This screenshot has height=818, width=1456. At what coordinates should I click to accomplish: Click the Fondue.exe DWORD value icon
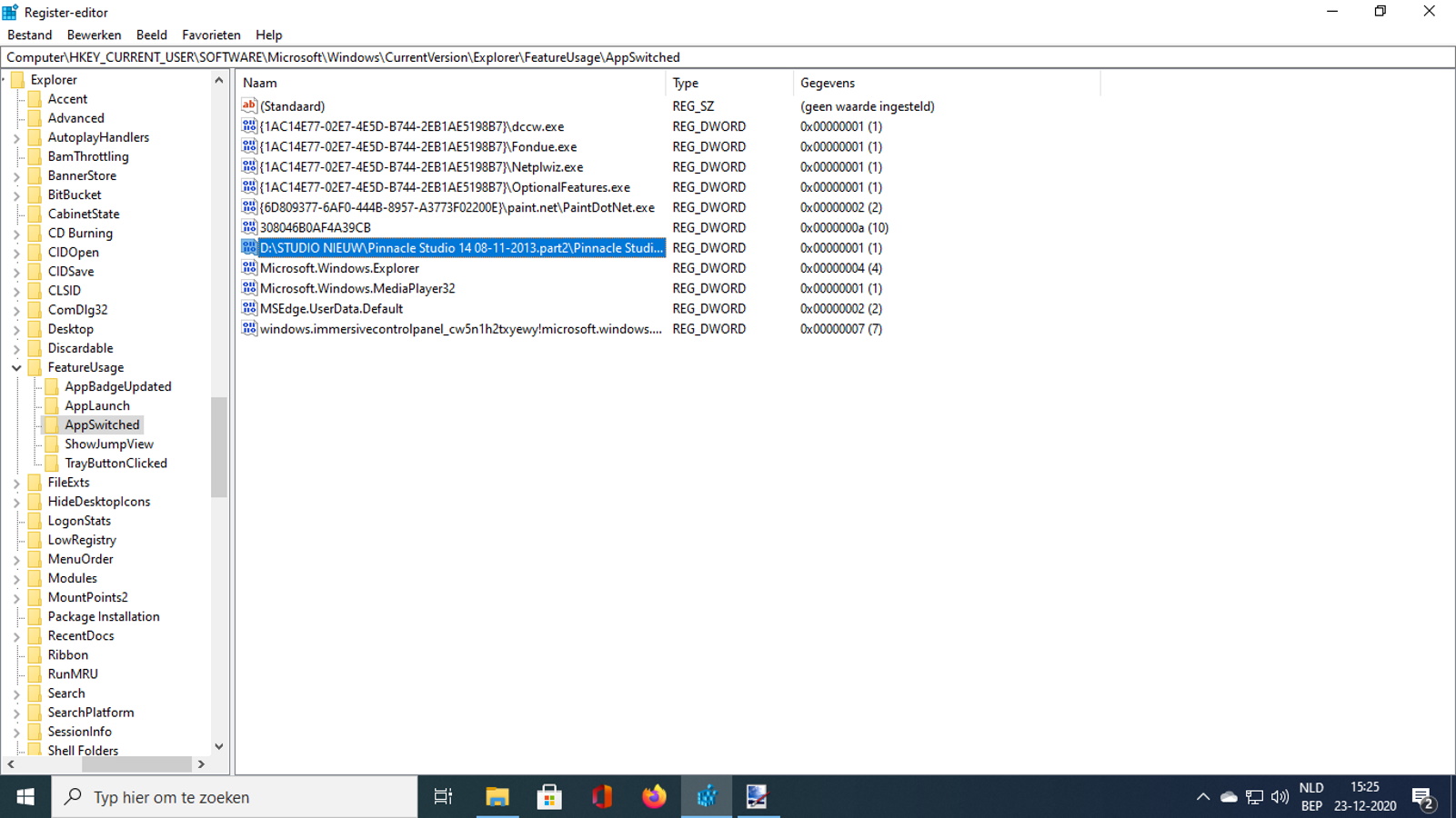(x=249, y=146)
